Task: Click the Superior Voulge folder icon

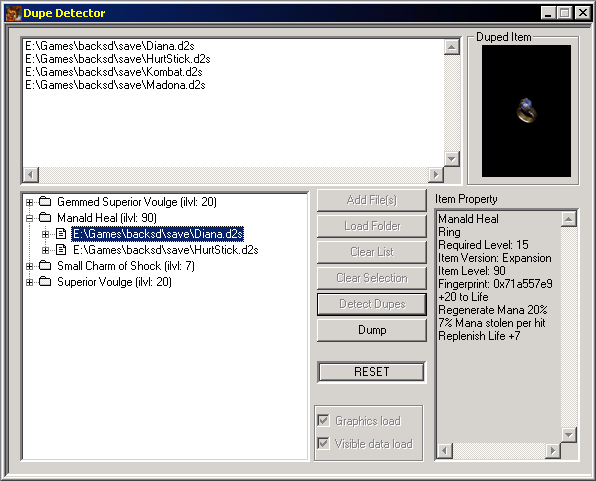Action: click(45, 281)
